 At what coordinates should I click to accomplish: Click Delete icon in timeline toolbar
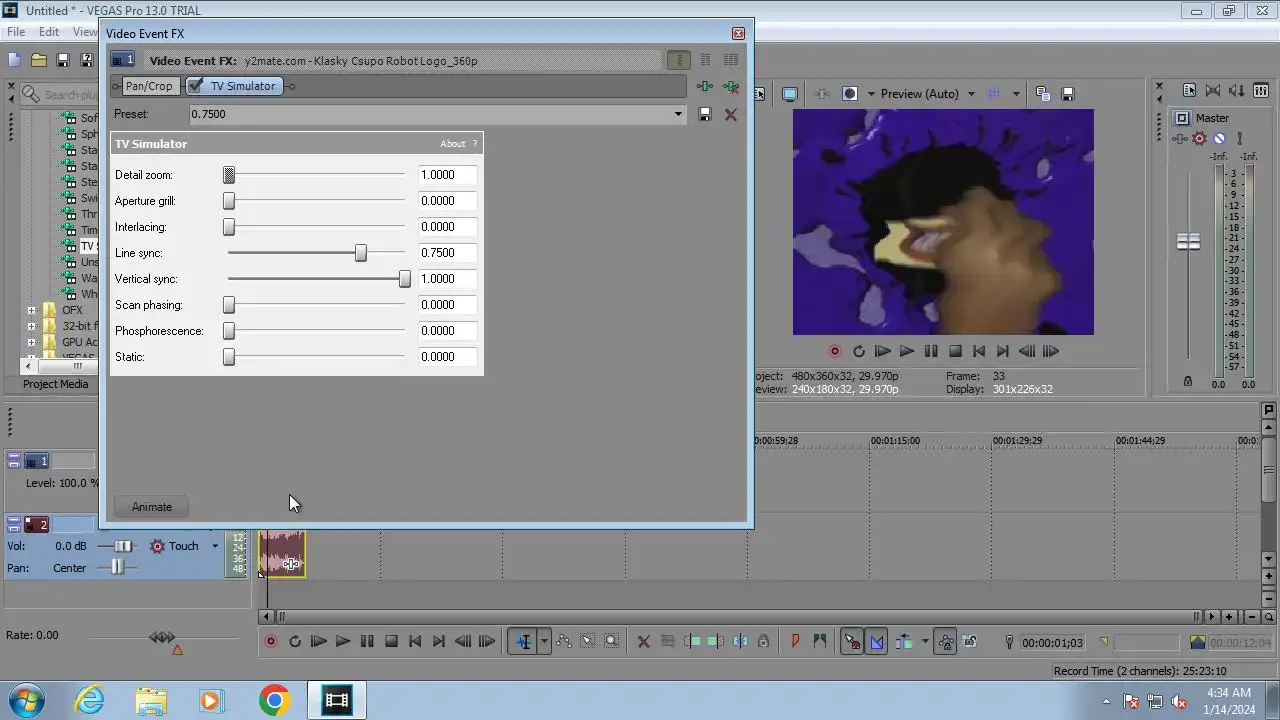pos(644,642)
